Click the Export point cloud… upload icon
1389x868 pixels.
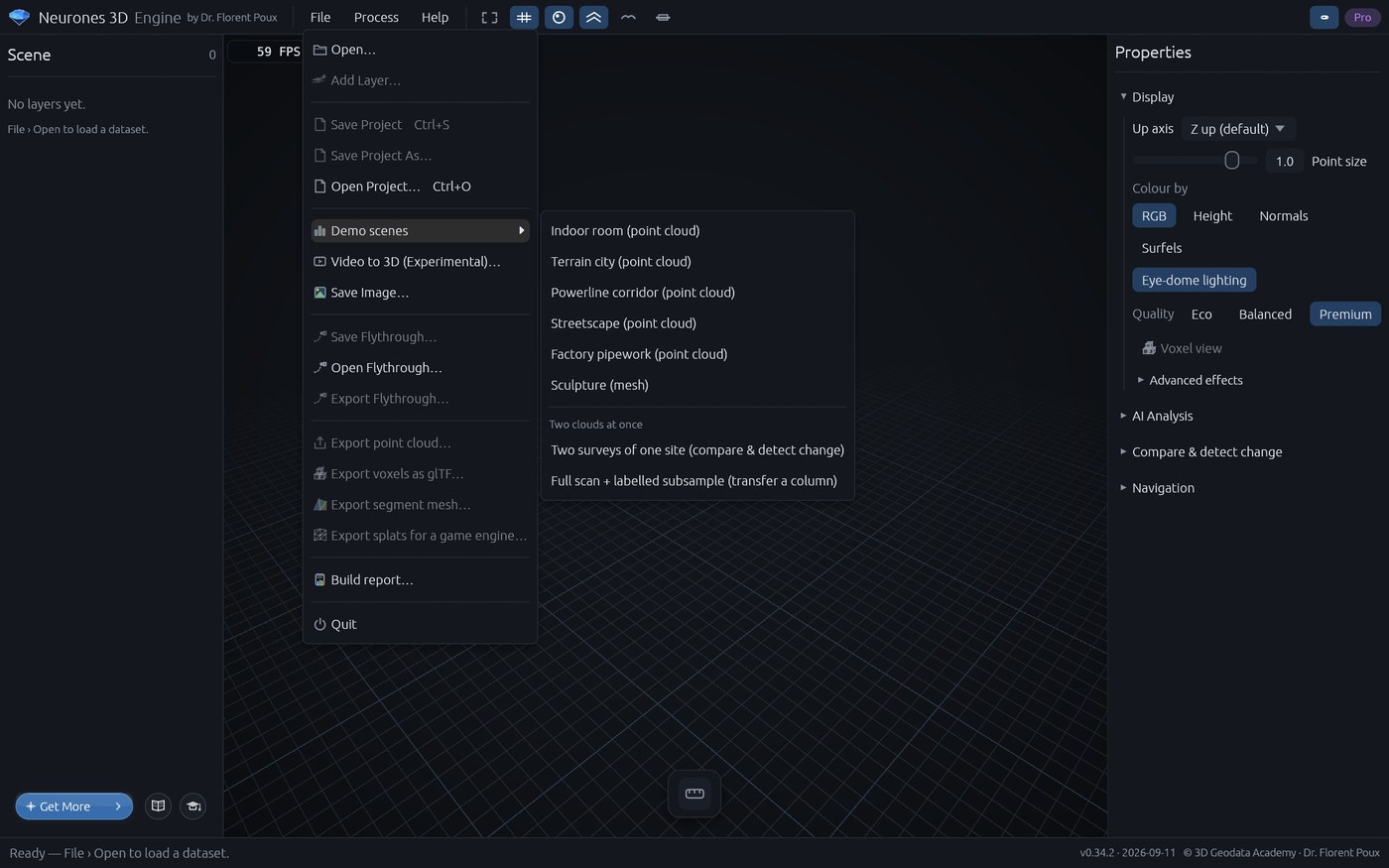319,443
